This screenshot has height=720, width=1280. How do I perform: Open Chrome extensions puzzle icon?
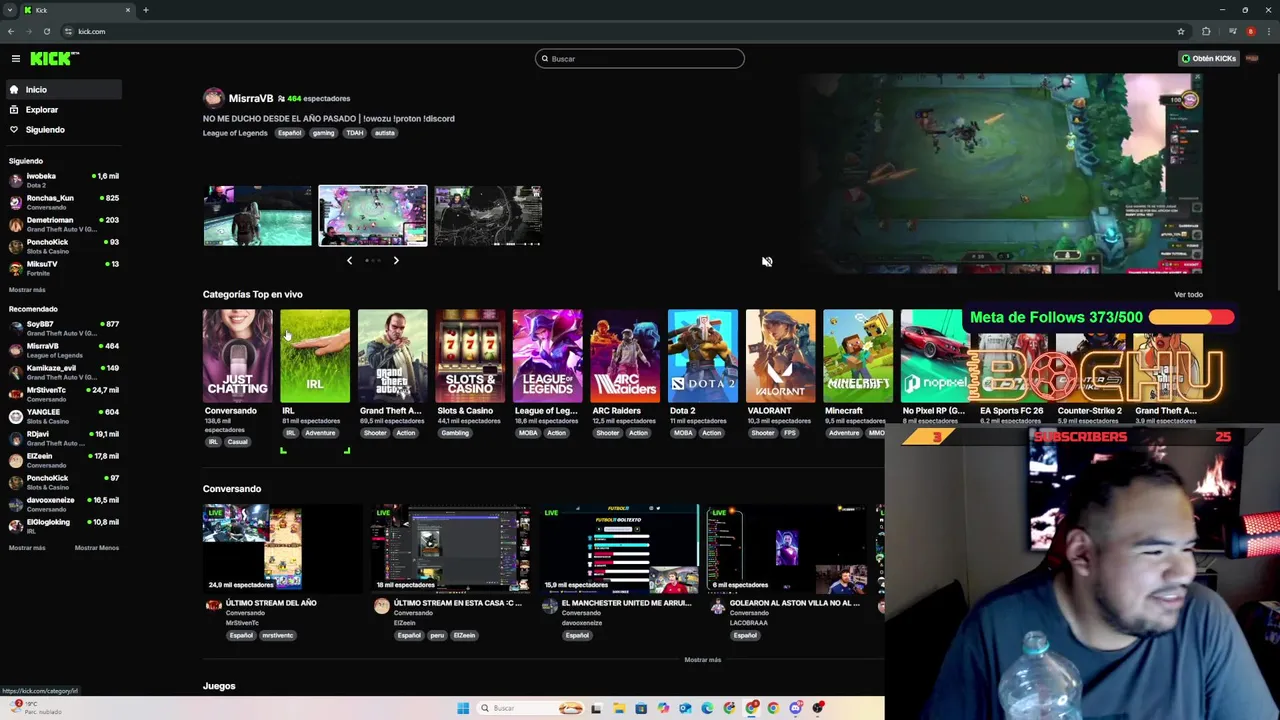point(1206,31)
